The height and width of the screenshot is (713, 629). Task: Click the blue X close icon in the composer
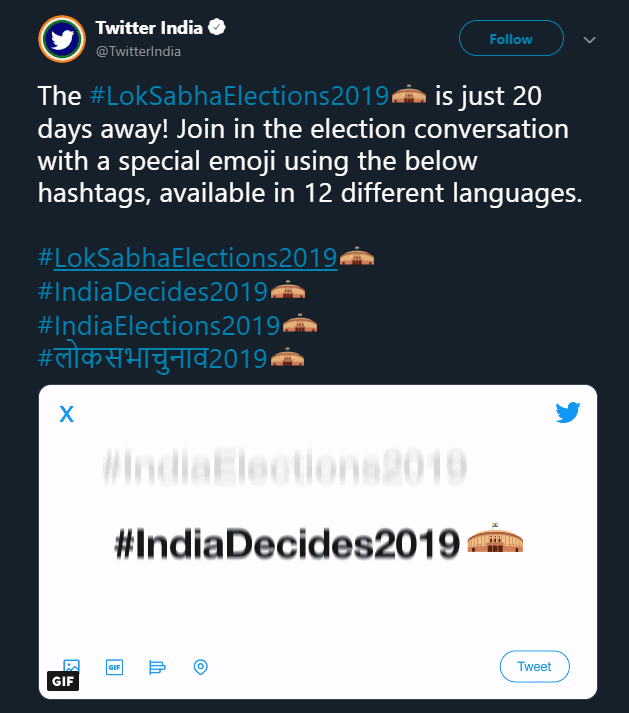[67, 414]
